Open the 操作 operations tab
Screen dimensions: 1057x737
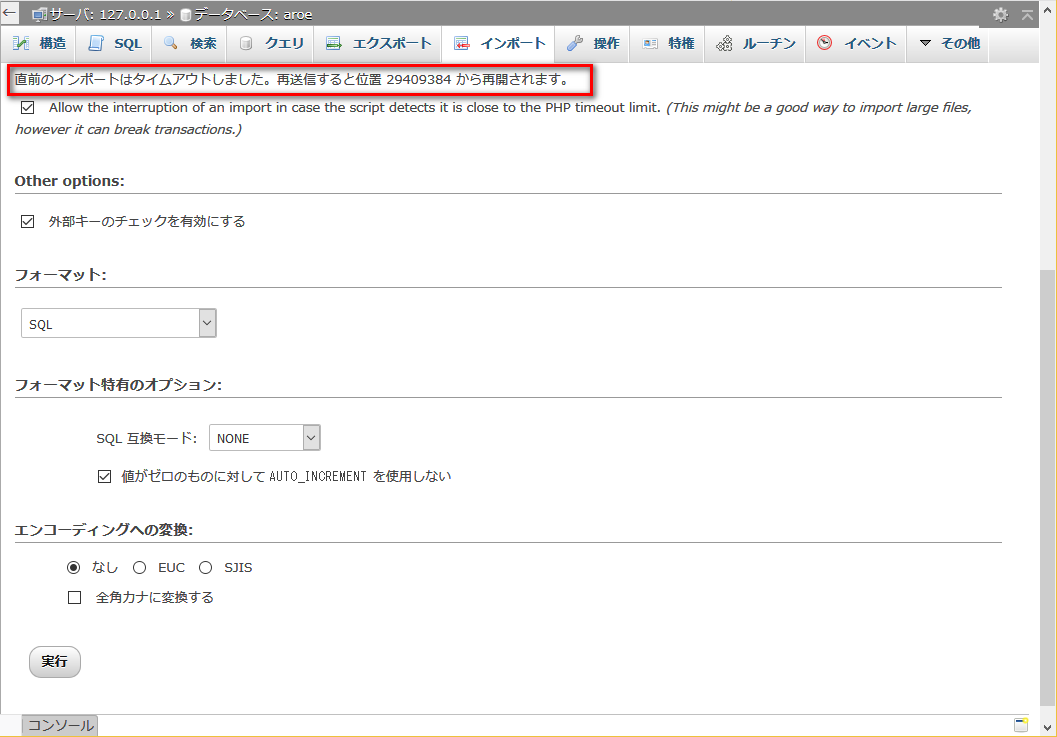pyautogui.click(x=593, y=44)
